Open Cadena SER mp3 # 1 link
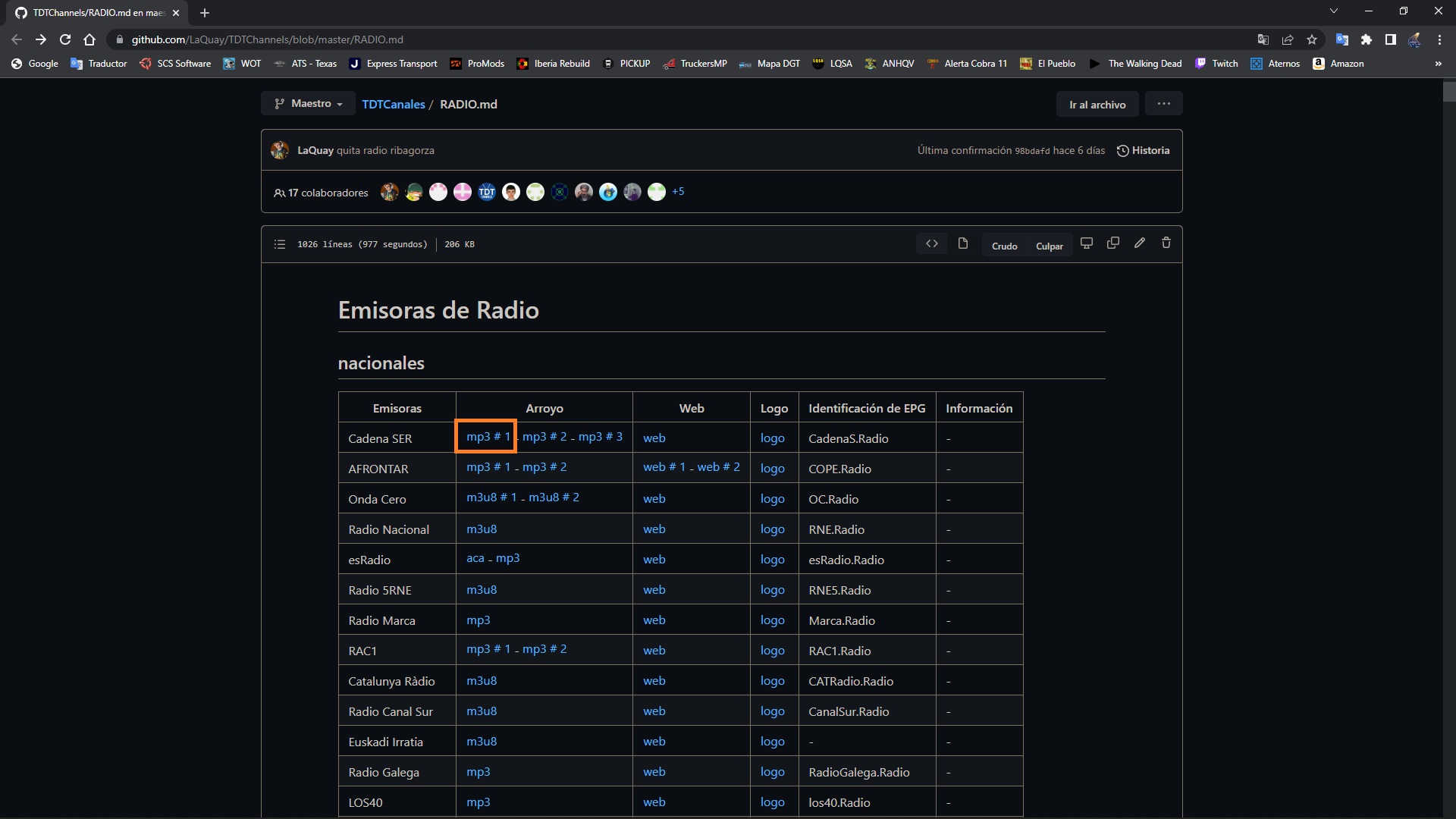The width and height of the screenshot is (1456, 819). click(x=488, y=437)
